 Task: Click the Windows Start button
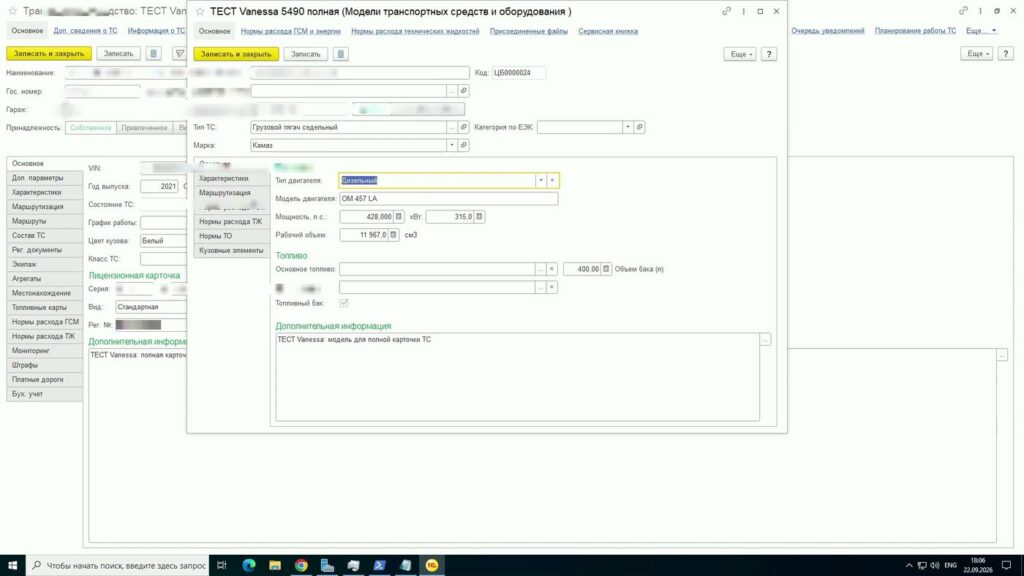coord(12,566)
